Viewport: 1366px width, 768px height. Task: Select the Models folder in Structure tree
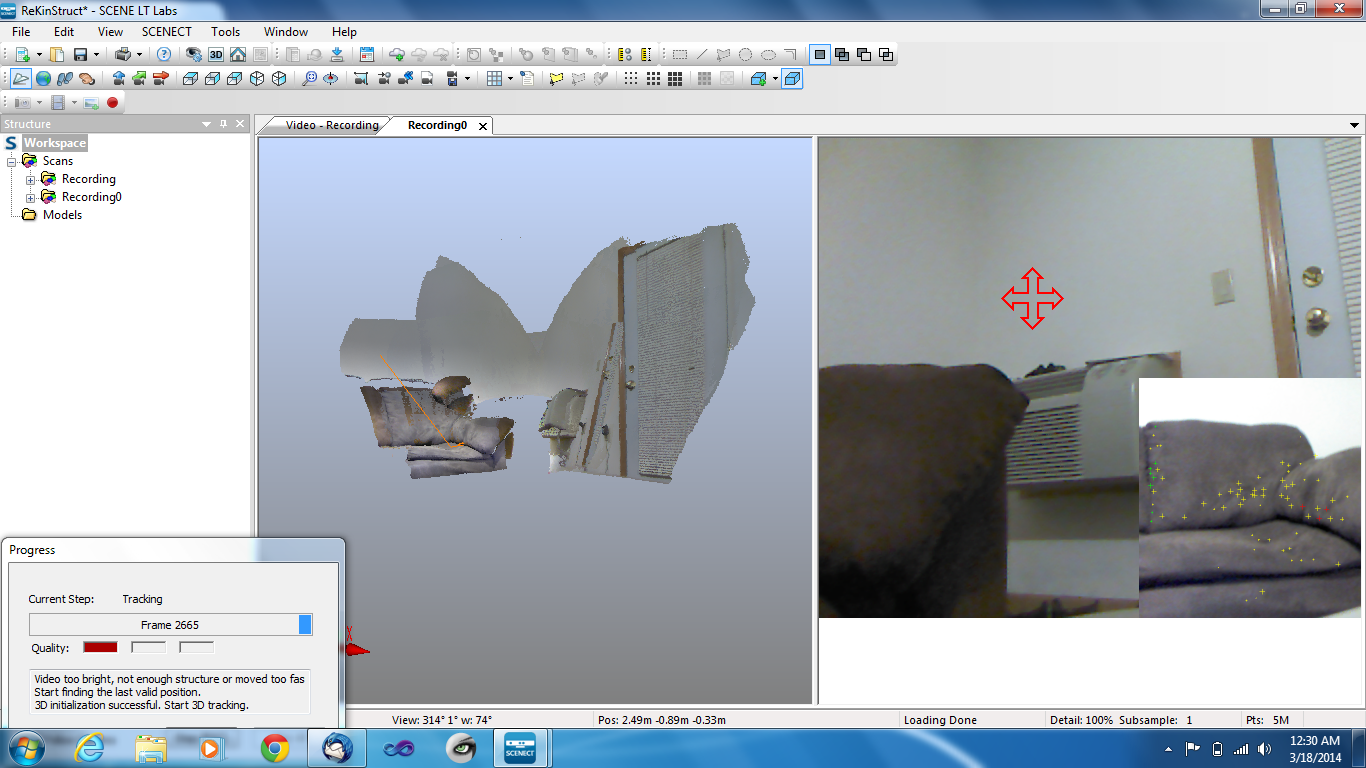62,215
